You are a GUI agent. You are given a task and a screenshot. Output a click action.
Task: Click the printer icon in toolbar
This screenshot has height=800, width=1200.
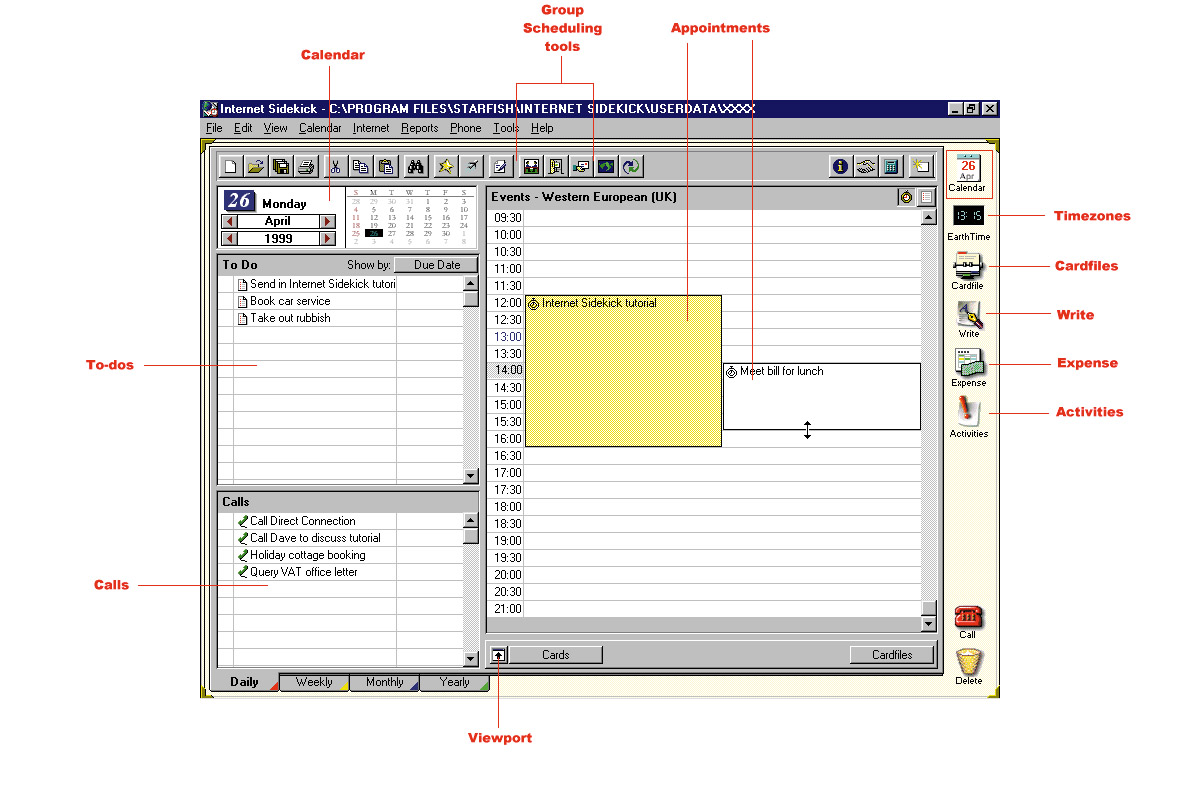pos(306,167)
